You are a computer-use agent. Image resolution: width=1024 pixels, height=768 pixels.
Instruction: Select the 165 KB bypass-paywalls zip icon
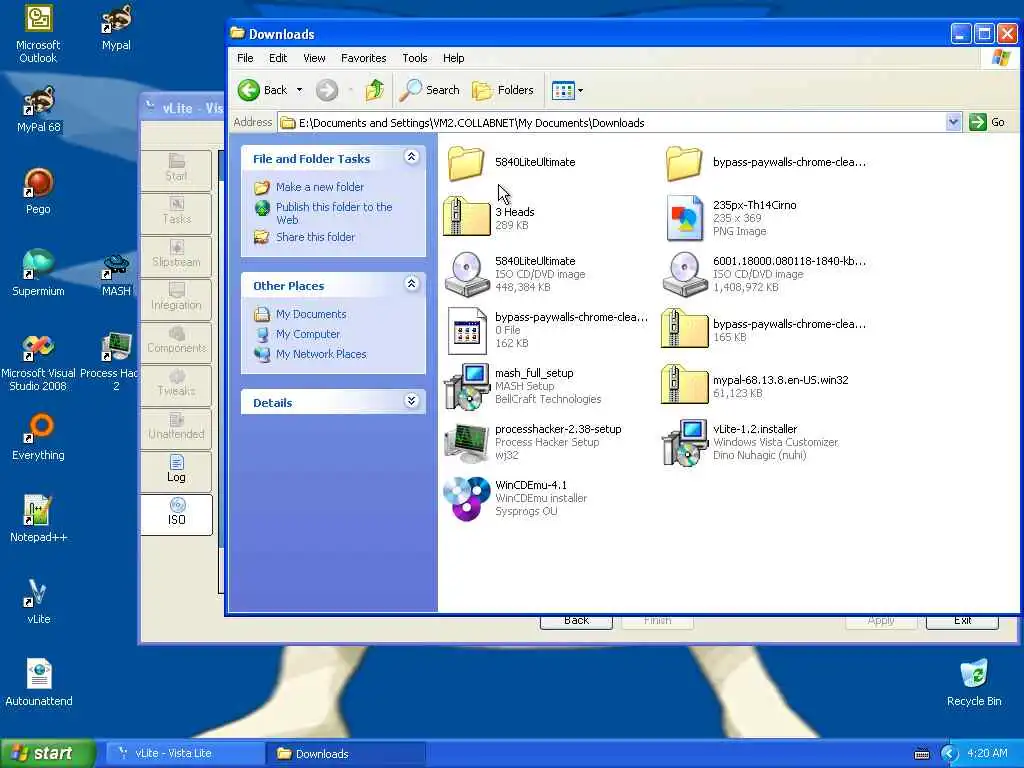[x=684, y=328]
